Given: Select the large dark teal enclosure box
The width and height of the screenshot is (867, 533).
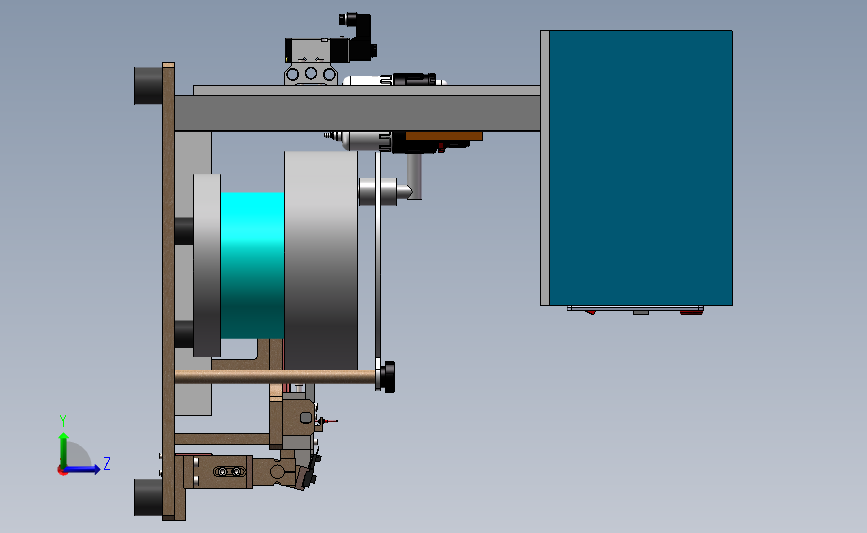Looking at the screenshot, I should (x=640, y=168).
